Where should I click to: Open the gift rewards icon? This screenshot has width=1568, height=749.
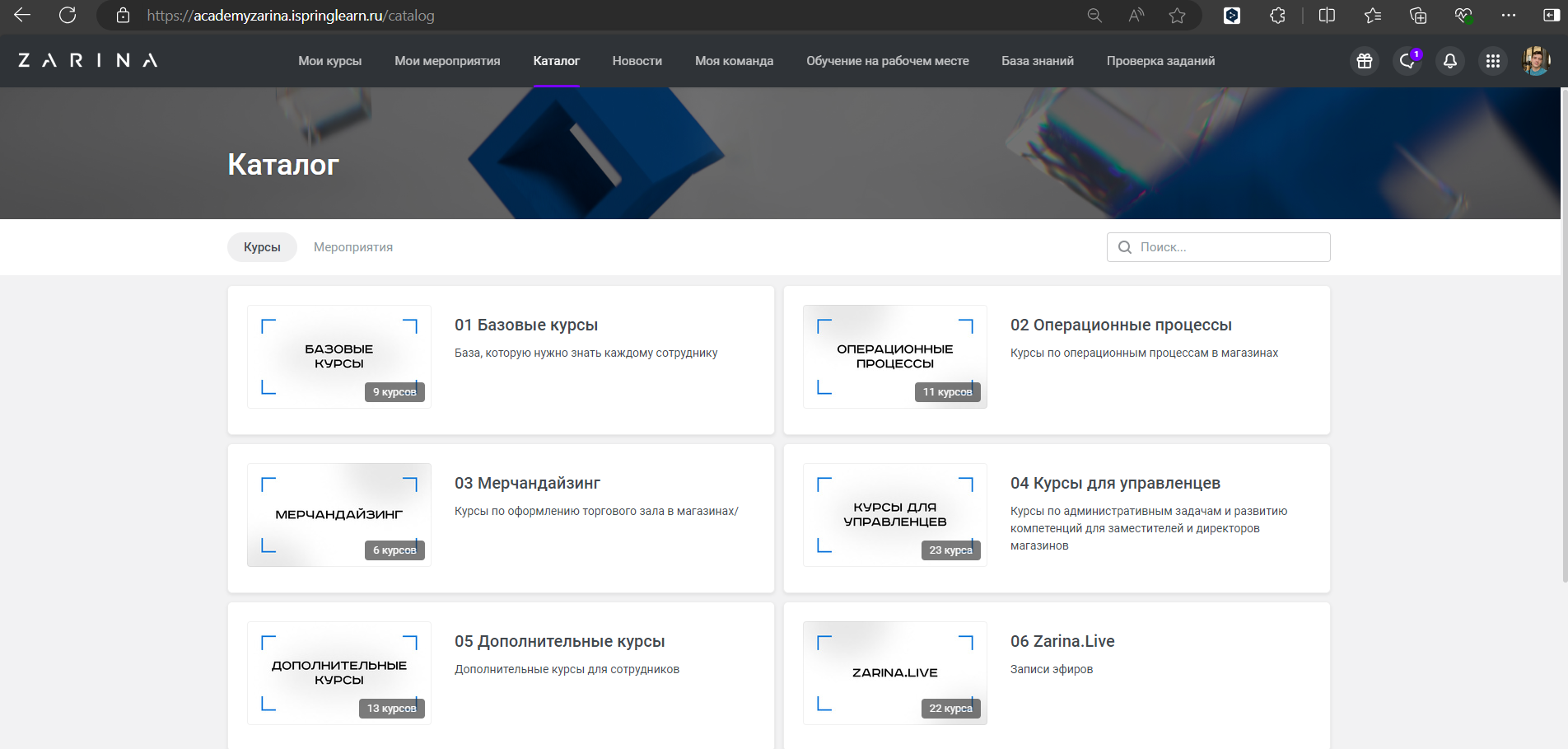pyautogui.click(x=1365, y=61)
